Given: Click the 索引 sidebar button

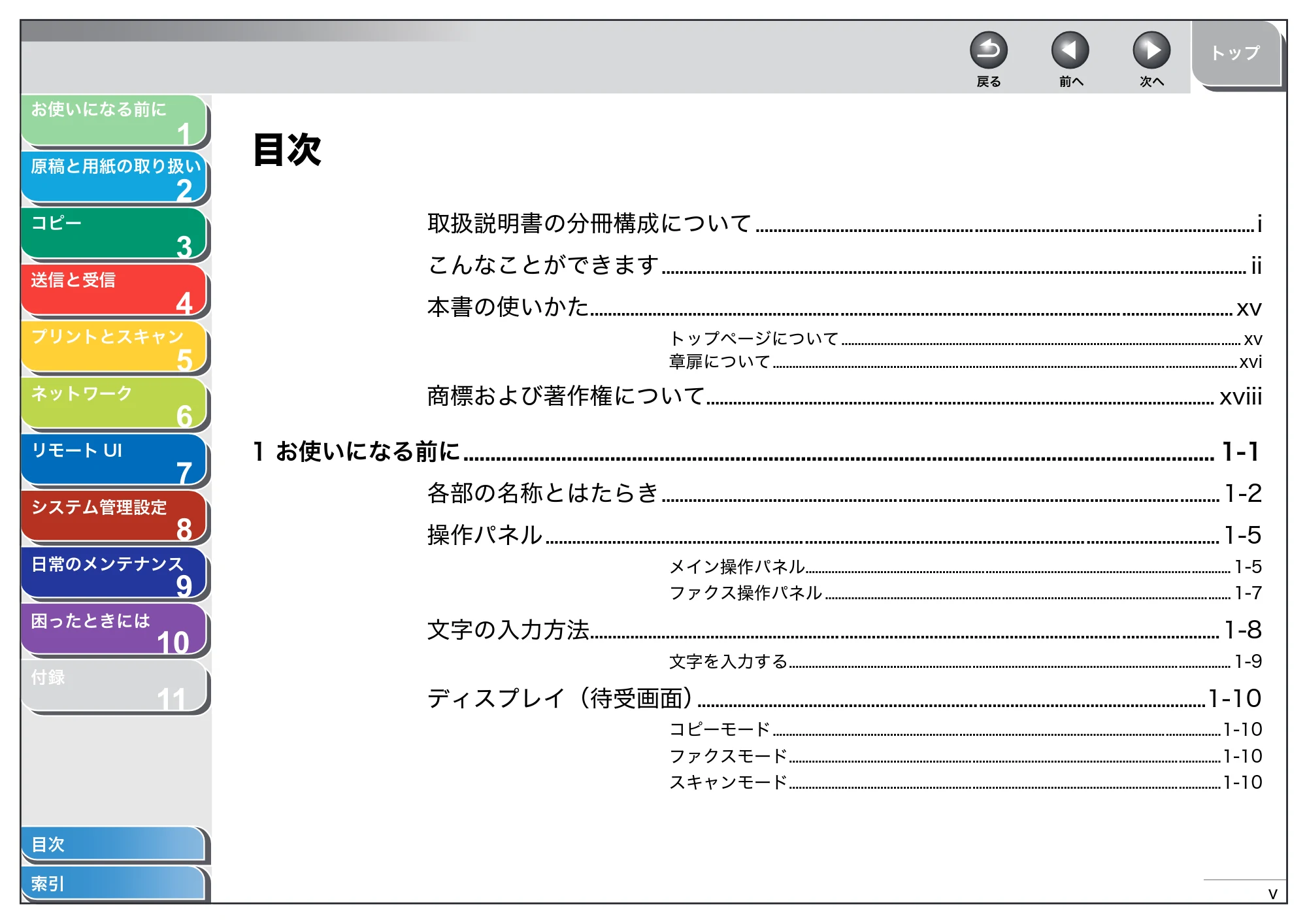Looking at the screenshot, I should pyautogui.click(x=114, y=883).
